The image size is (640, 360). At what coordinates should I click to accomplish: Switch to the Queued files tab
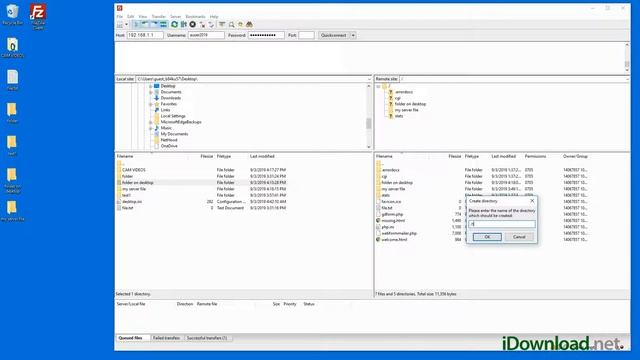click(x=131, y=338)
